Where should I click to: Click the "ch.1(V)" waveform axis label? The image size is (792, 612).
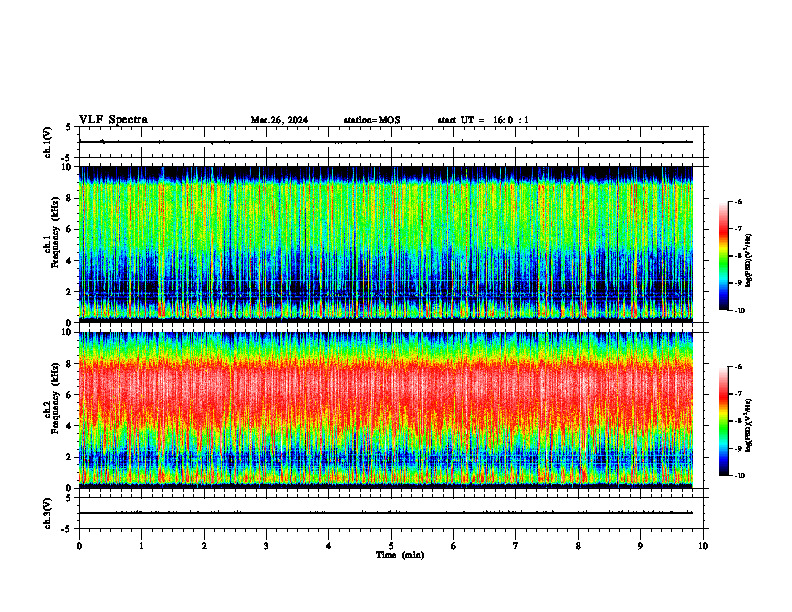click(x=47, y=142)
